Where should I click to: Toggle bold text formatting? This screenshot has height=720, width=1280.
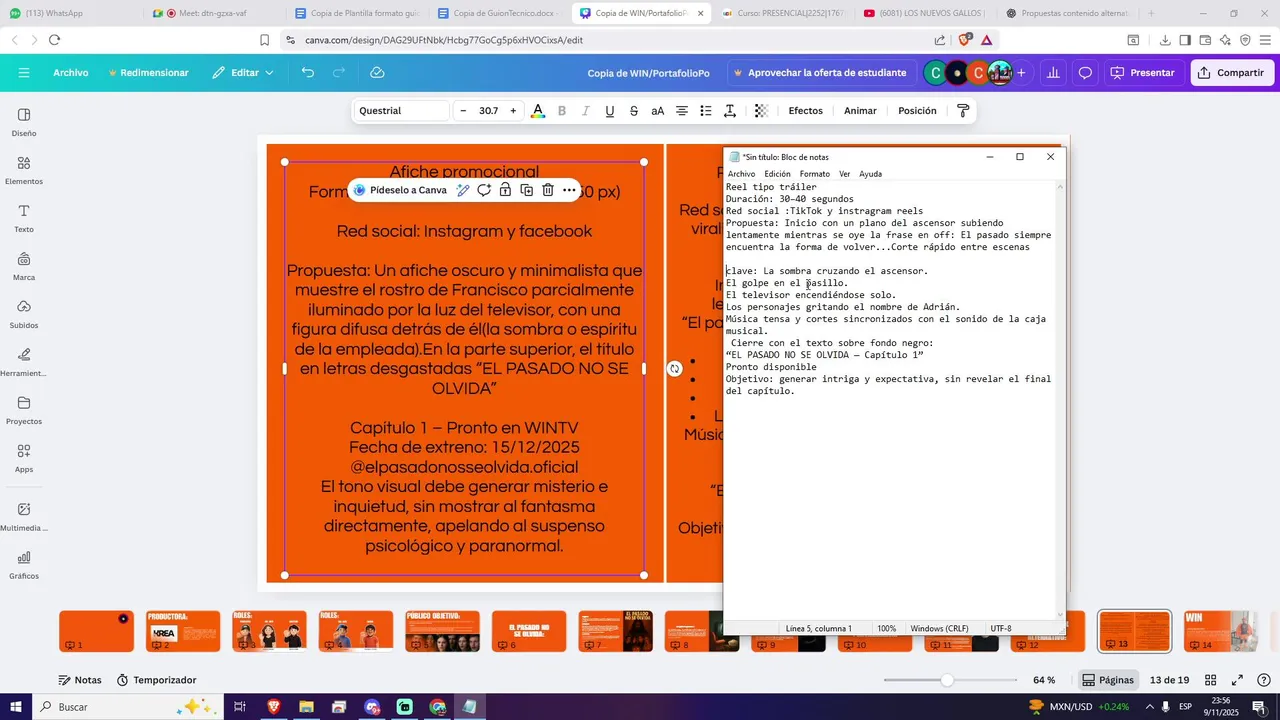tap(562, 111)
